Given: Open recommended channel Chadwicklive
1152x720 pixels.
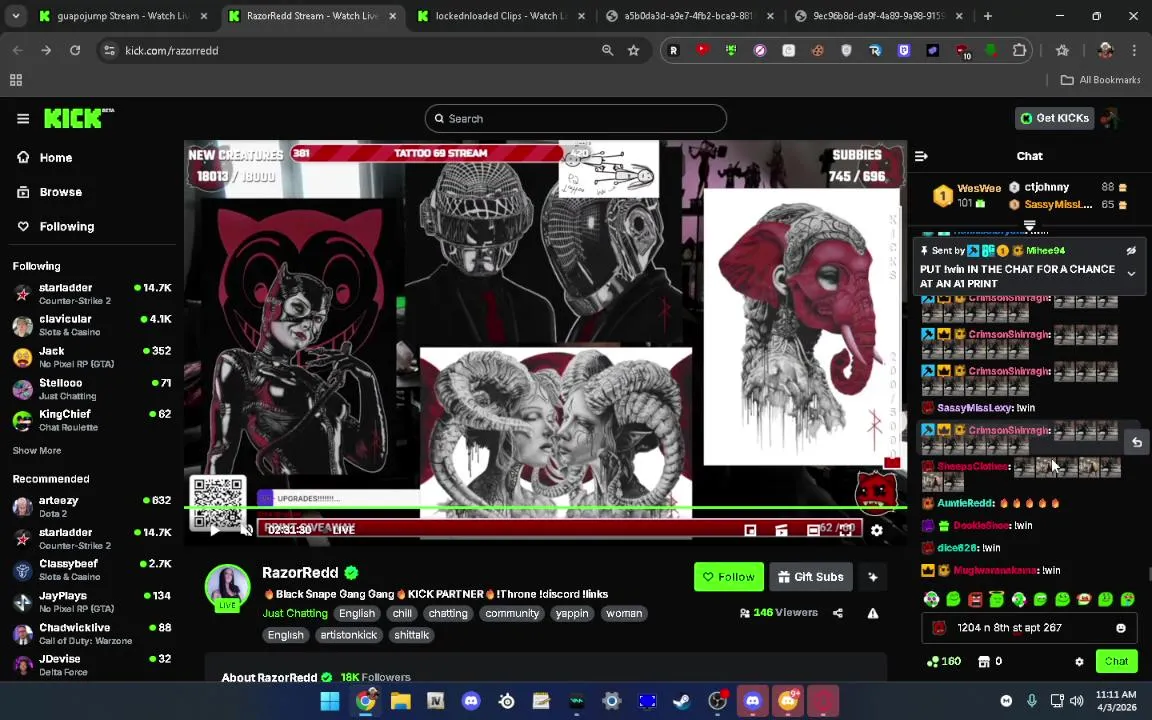Looking at the screenshot, I should click(x=92, y=633).
